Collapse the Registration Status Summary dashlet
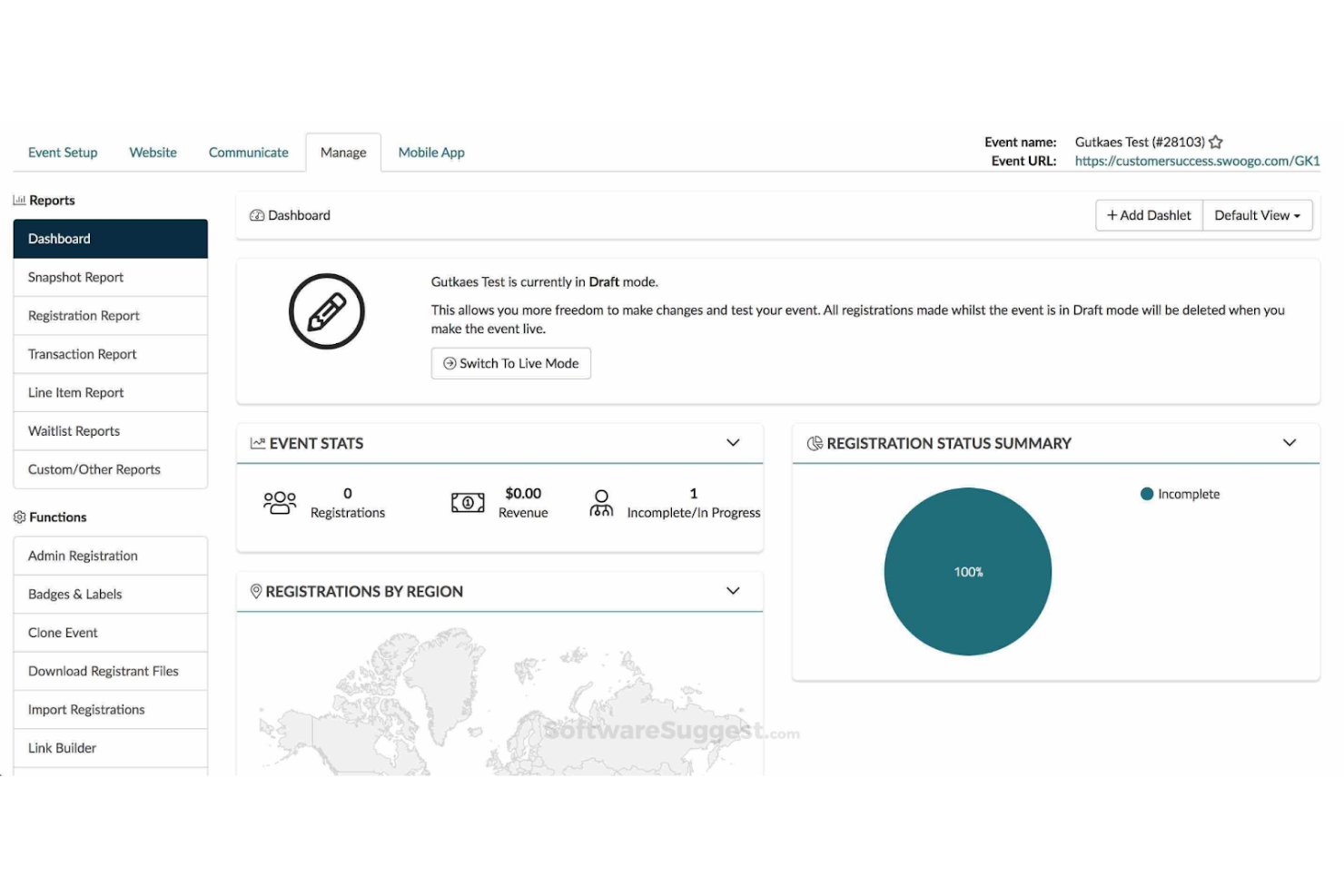 pos(1290,443)
